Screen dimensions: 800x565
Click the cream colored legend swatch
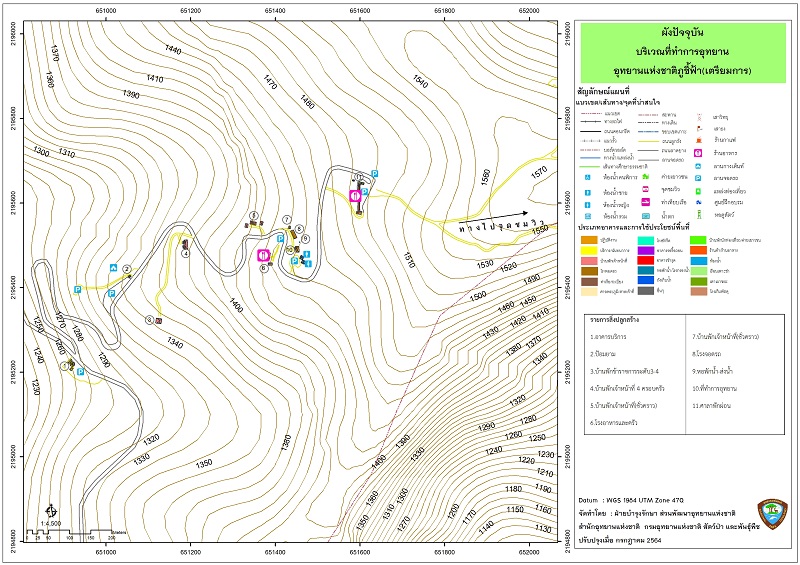pyautogui.click(x=589, y=291)
